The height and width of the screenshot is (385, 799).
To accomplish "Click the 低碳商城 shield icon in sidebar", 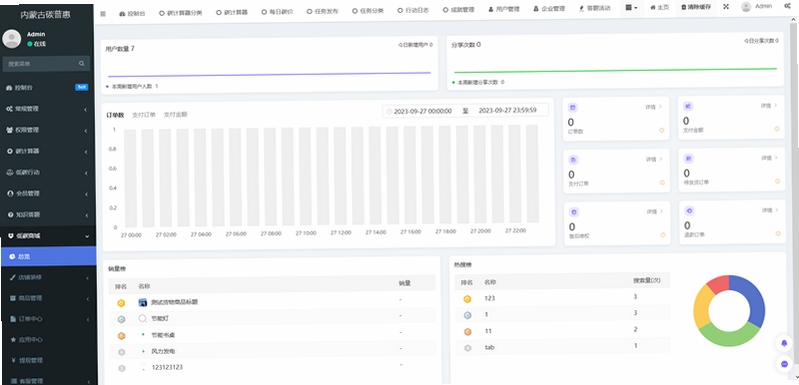I will 11,236.
